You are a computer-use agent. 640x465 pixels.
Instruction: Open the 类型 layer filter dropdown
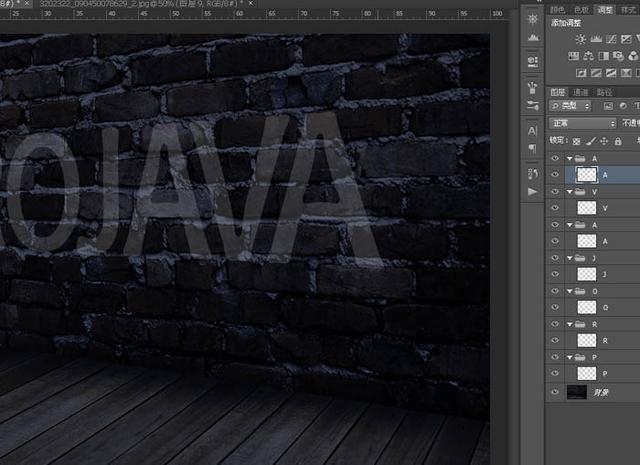coord(570,106)
